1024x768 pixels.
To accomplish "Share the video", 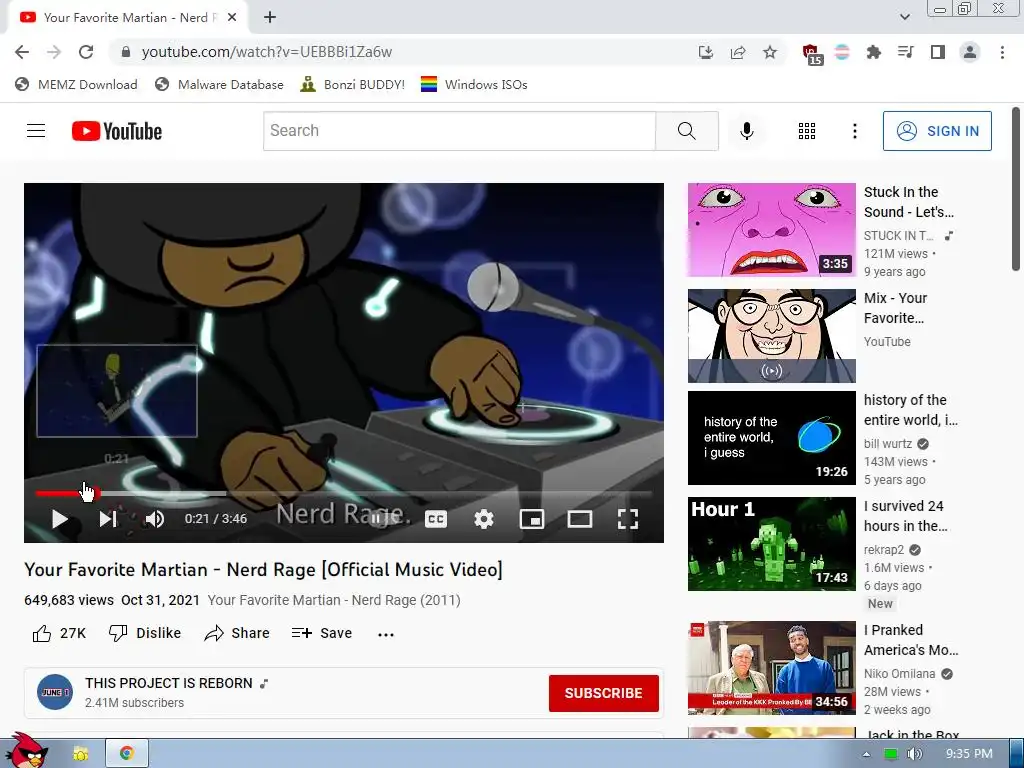I will click(x=236, y=633).
